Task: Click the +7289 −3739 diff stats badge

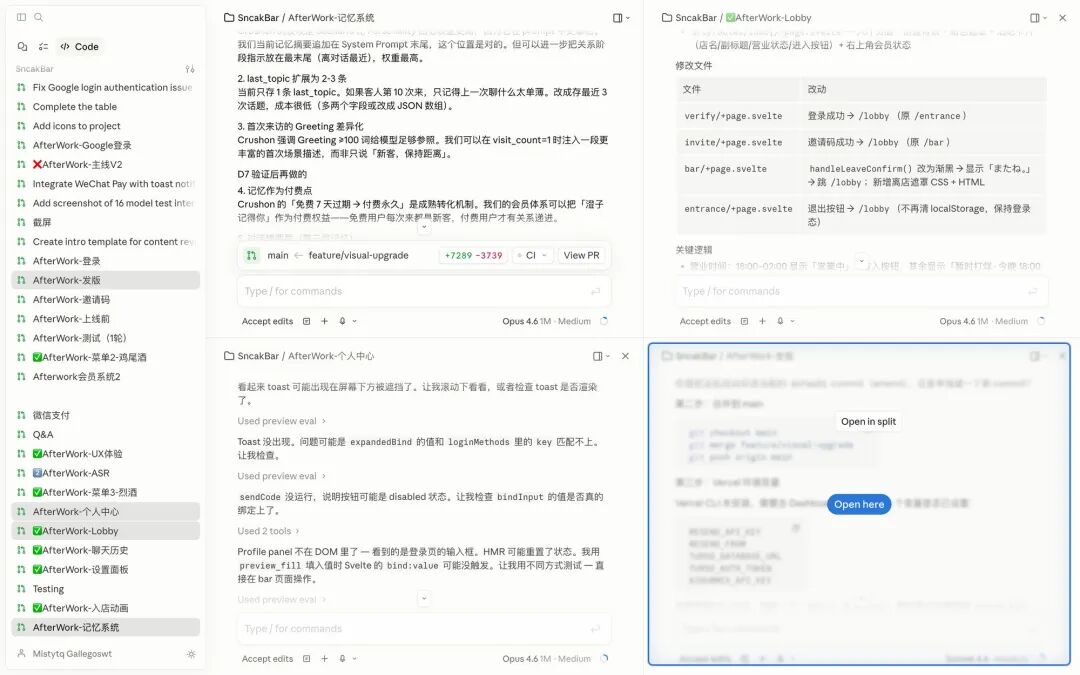Action: pyautogui.click(x=473, y=255)
